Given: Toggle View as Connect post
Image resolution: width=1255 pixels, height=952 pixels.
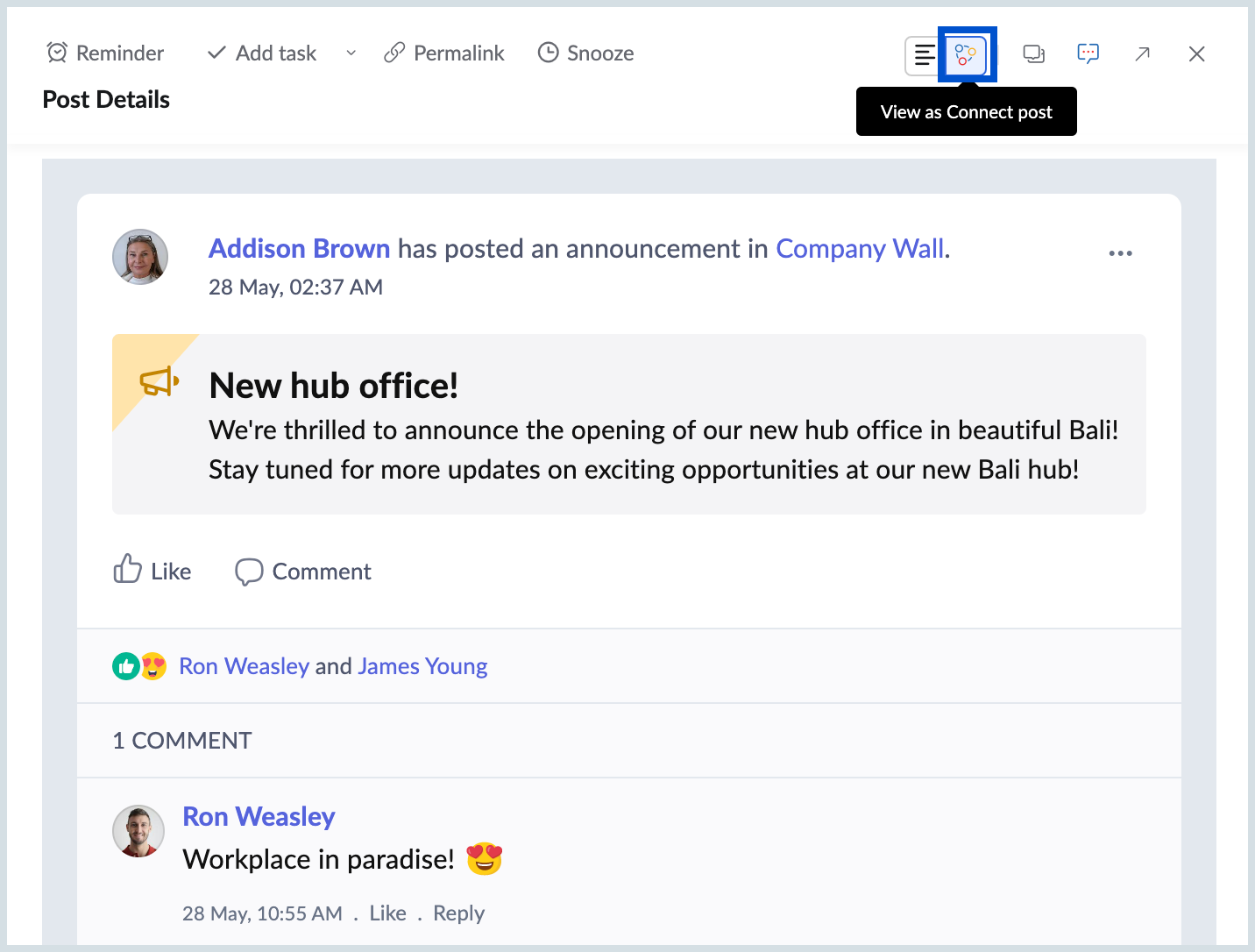Looking at the screenshot, I should pyautogui.click(x=966, y=54).
